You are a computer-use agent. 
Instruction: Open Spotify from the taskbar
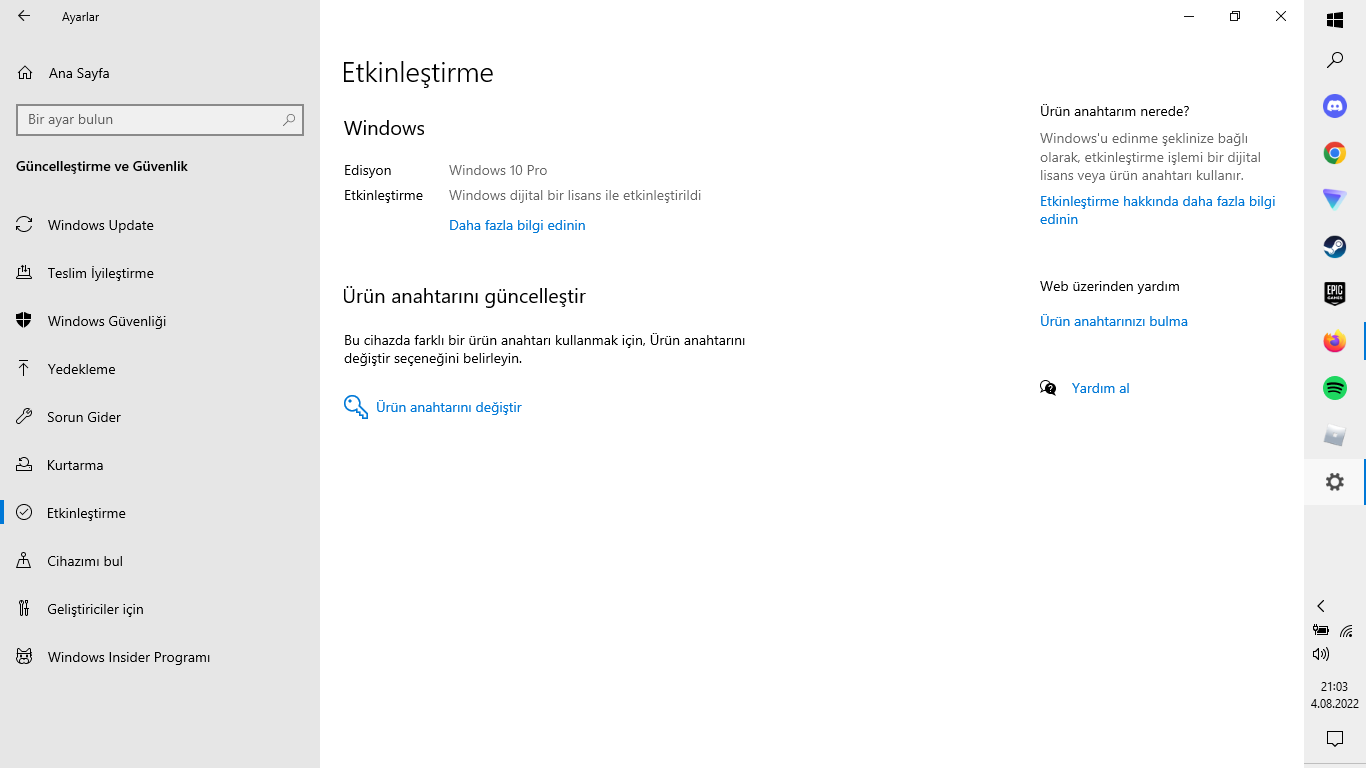[1335, 388]
